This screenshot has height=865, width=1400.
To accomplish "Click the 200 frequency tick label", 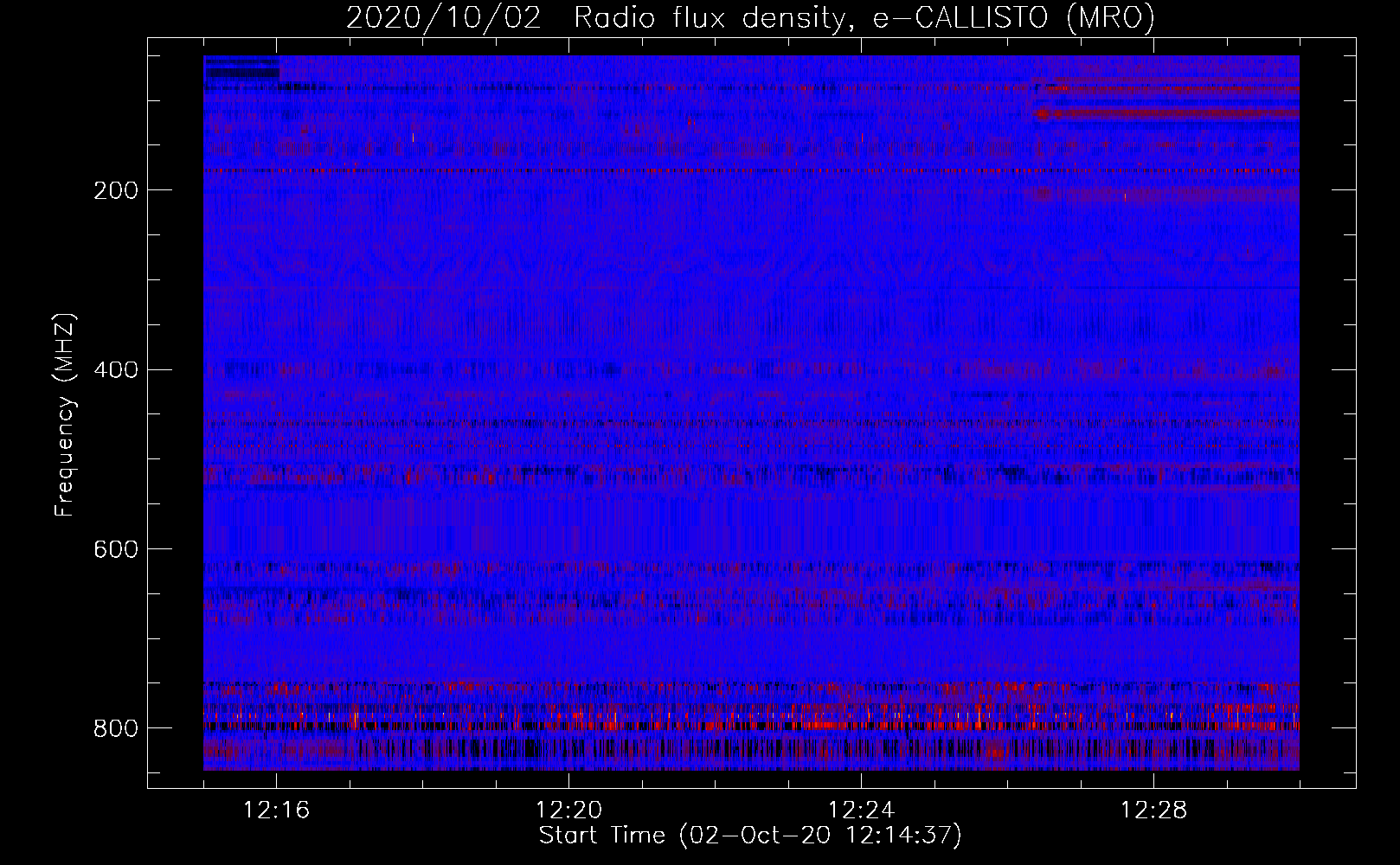I will (x=116, y=190).
